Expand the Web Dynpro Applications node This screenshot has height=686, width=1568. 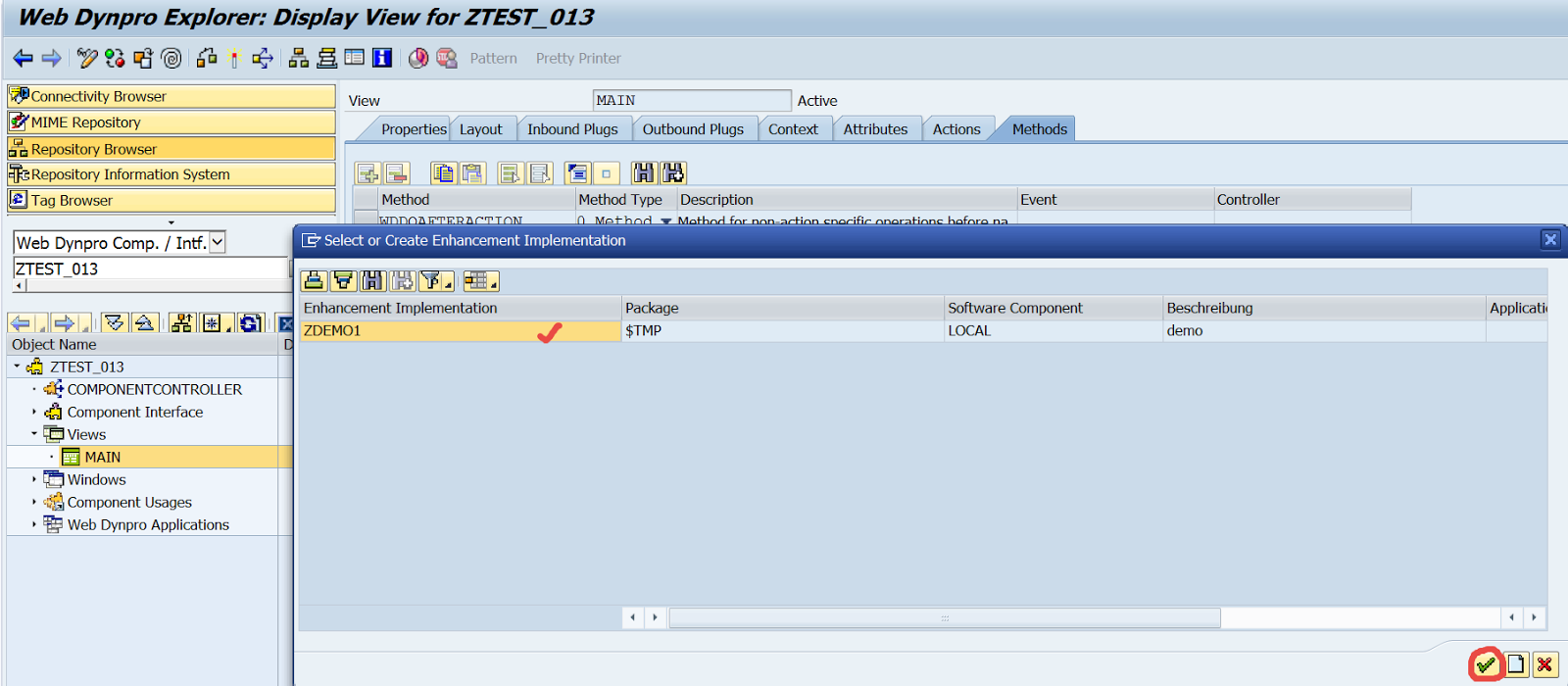[34, 524]
